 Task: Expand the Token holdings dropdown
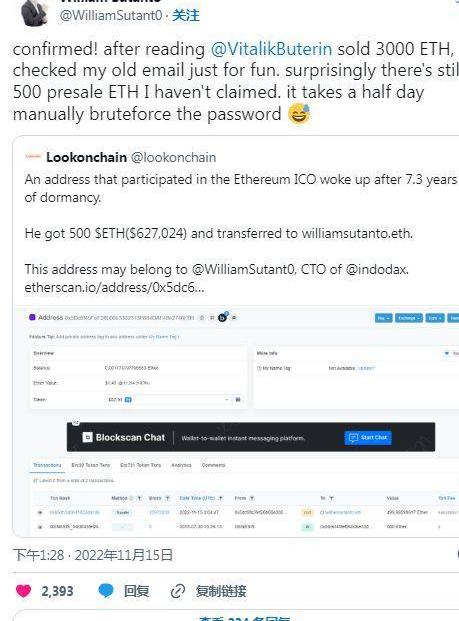[168, 400]
